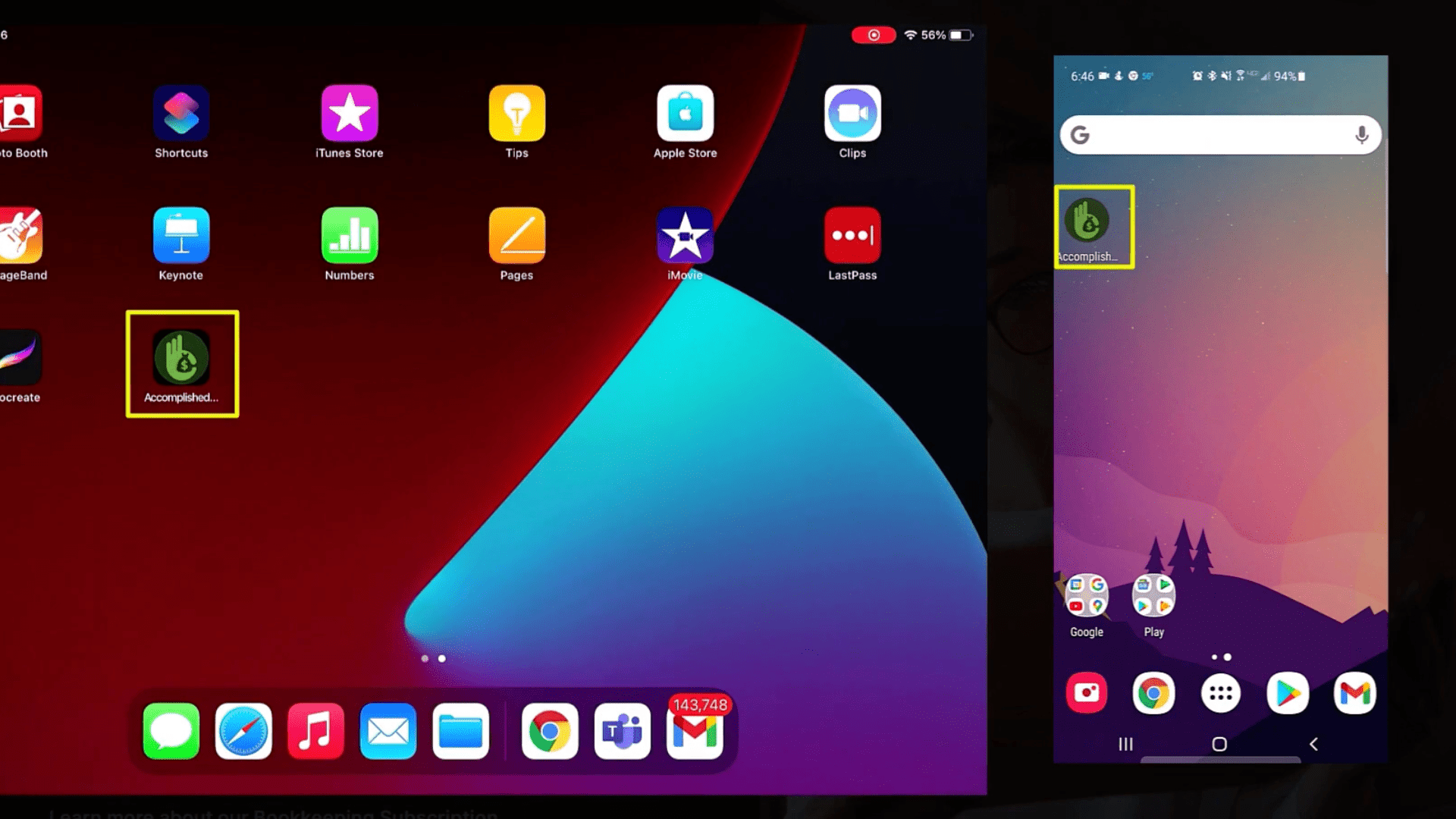This screenshot has height=819, width=1456.
Task: Select Safari browser in iPad dock
Action: point(244,730)
